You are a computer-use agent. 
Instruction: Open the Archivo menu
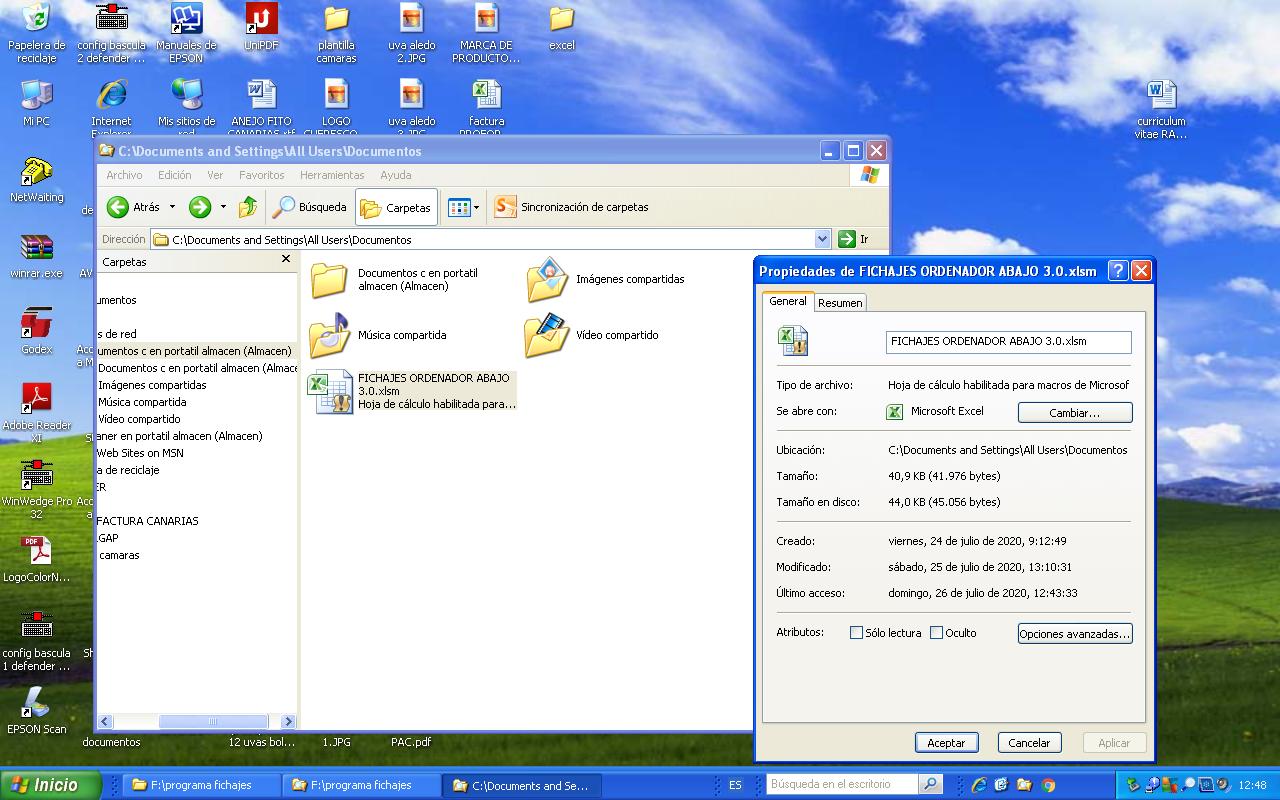(x=124, y=175)
